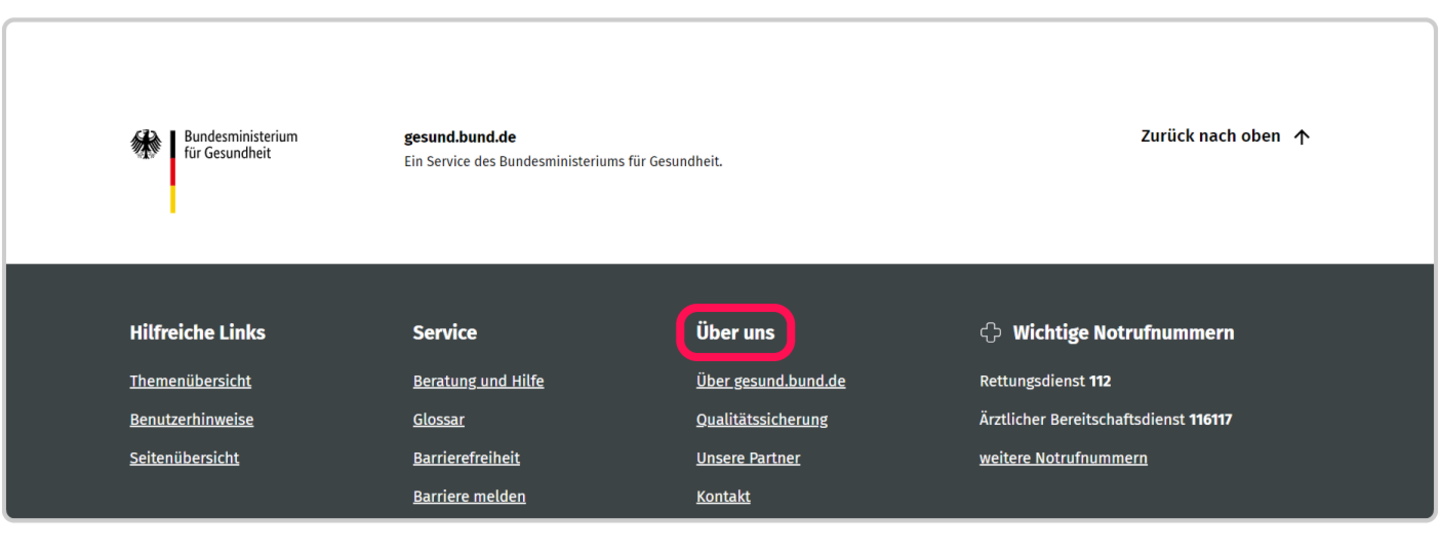Click the medical cross icon beside Notrufnummern

(990, 333)
